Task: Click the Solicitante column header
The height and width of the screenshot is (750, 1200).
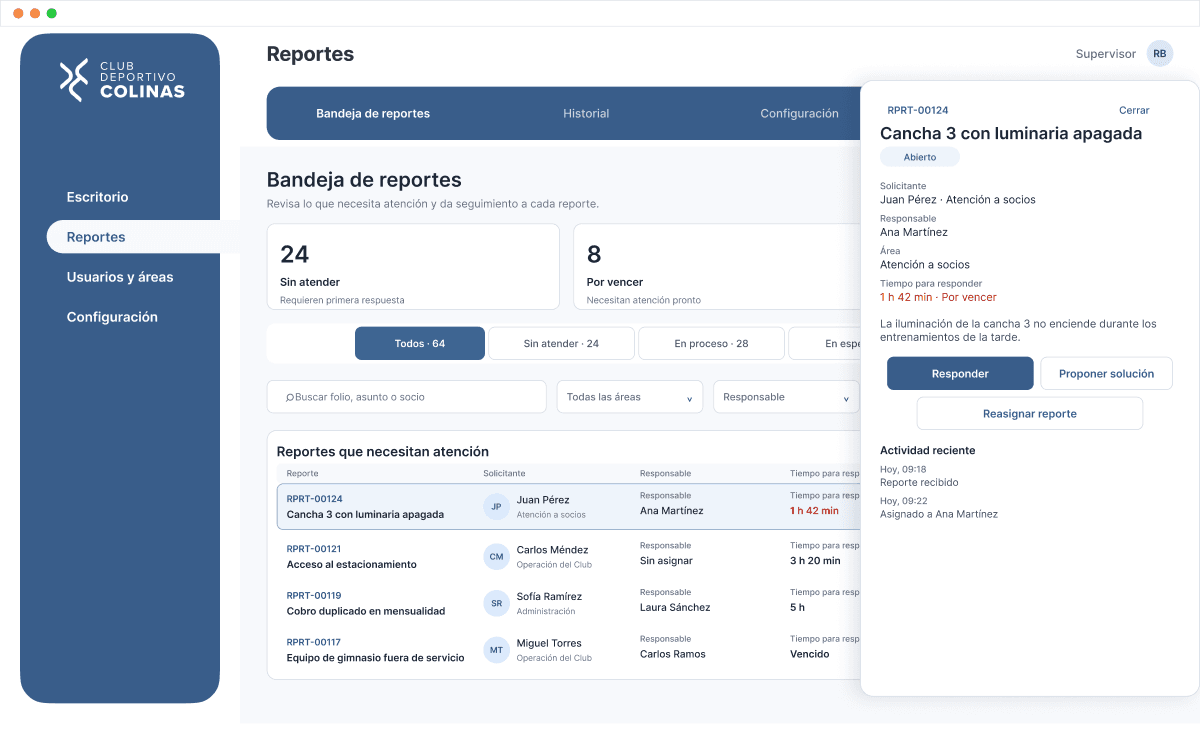Action: click(x=504, y=473)
